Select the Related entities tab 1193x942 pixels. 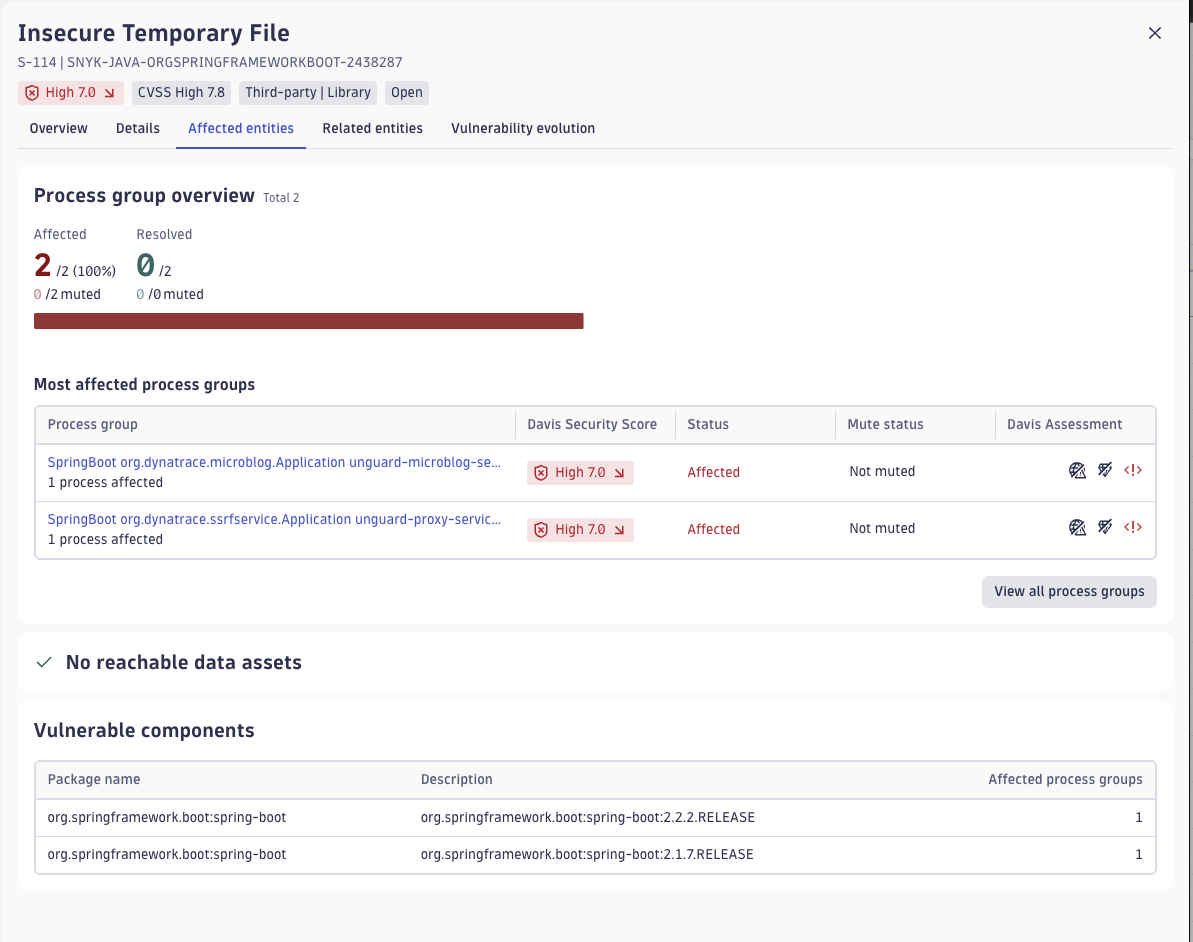pyautogui.click(x=372, y=128)
